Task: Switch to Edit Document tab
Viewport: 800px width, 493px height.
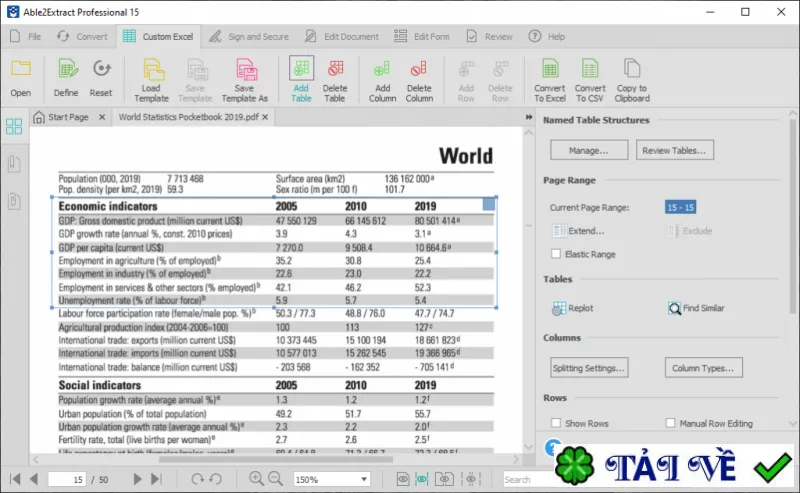Action: [x=342, y=37]
